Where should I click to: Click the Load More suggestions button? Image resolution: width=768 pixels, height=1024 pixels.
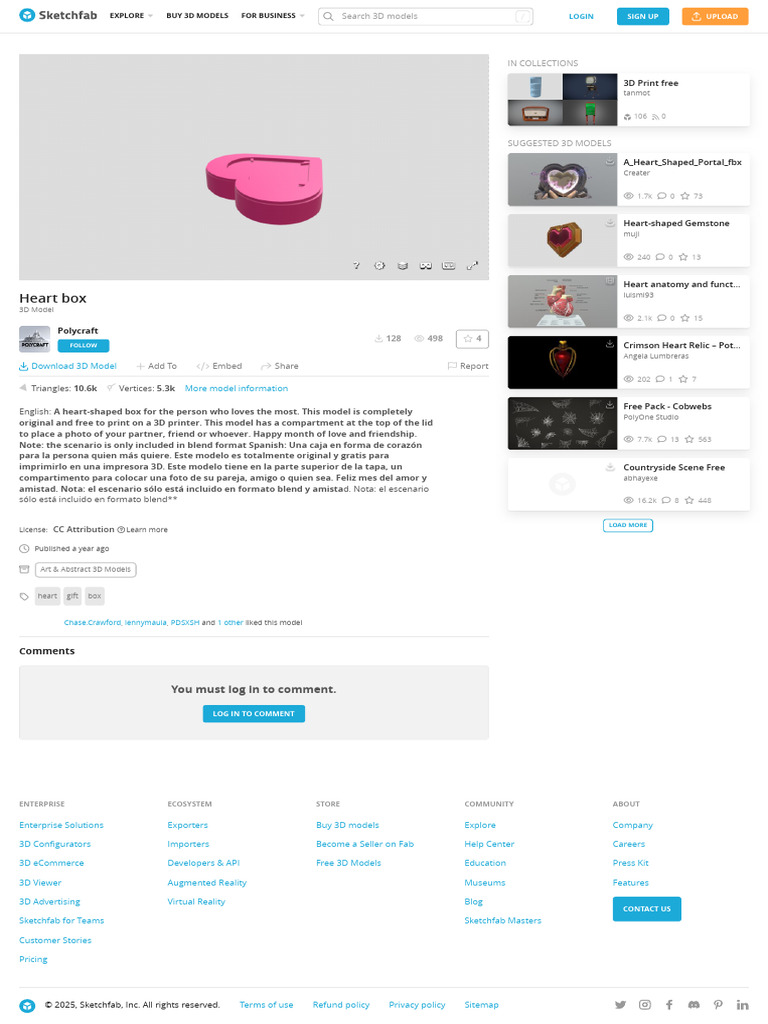point(628,525)
